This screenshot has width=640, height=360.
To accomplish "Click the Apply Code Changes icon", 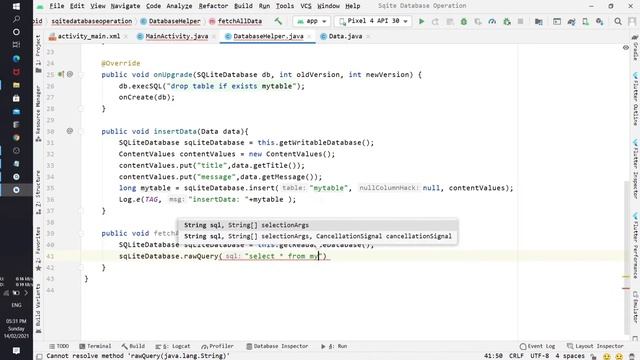I will pos(449,21).
